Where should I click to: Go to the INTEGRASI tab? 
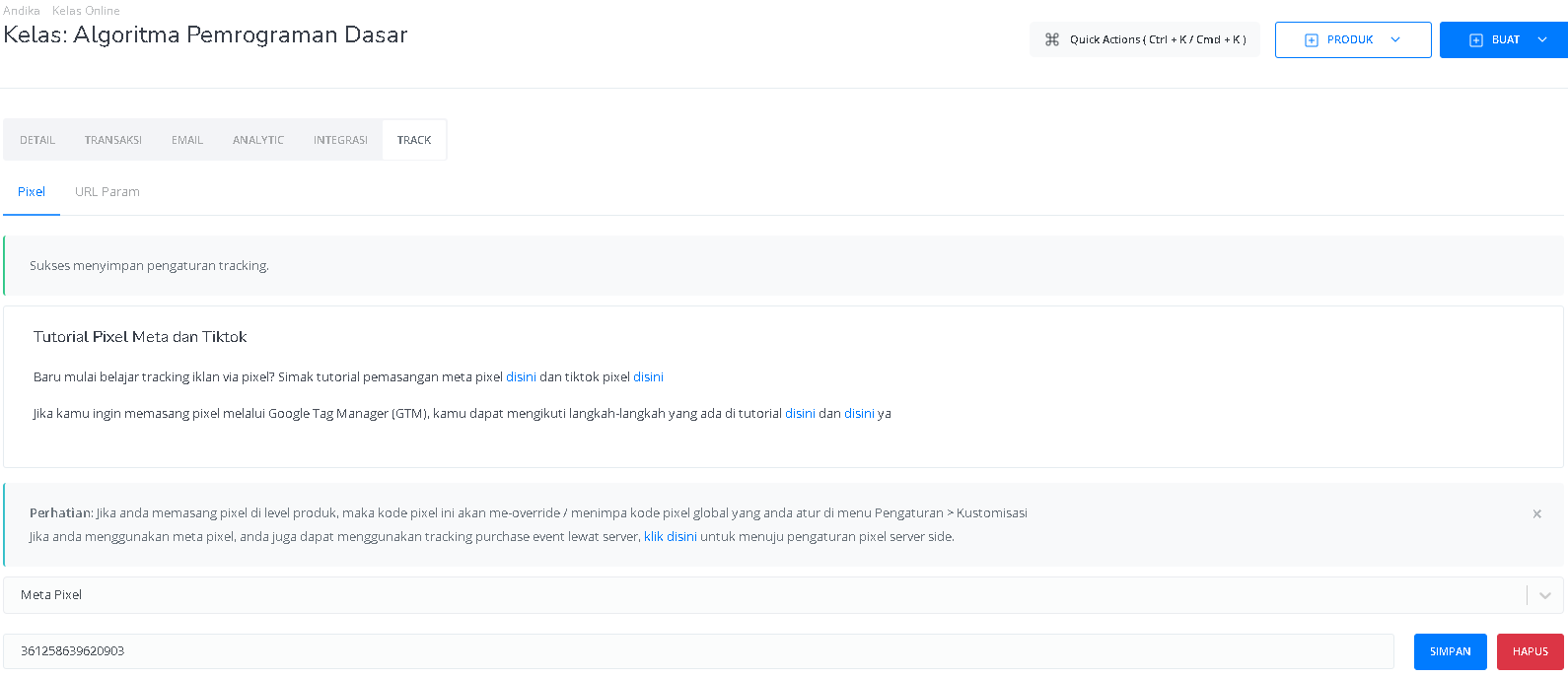(x=340, y=140)
